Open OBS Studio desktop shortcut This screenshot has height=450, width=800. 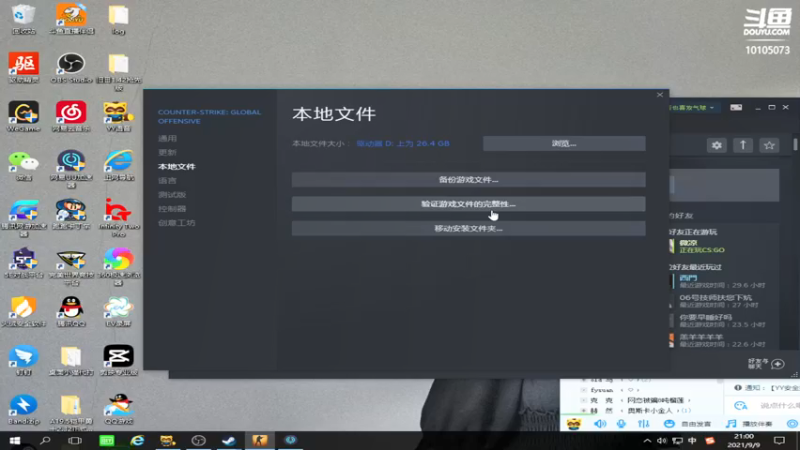click(71, 68)
